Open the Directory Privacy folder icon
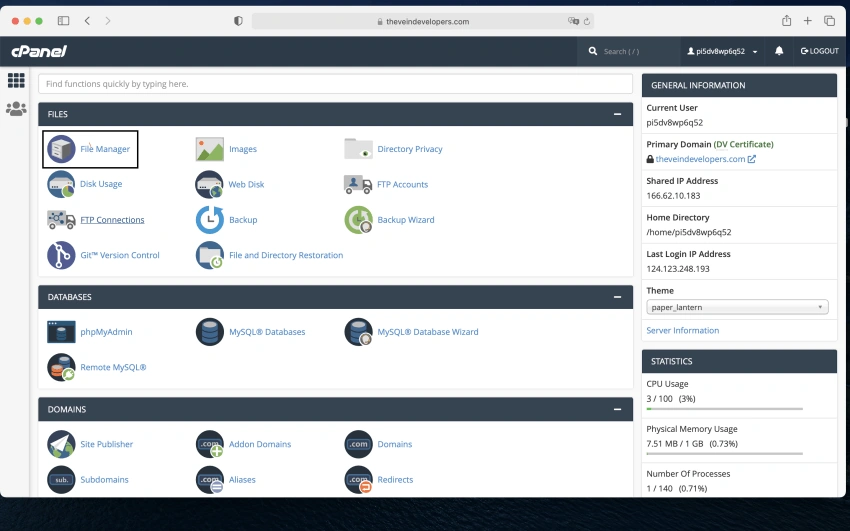The image size is (850, 531). 358,149
